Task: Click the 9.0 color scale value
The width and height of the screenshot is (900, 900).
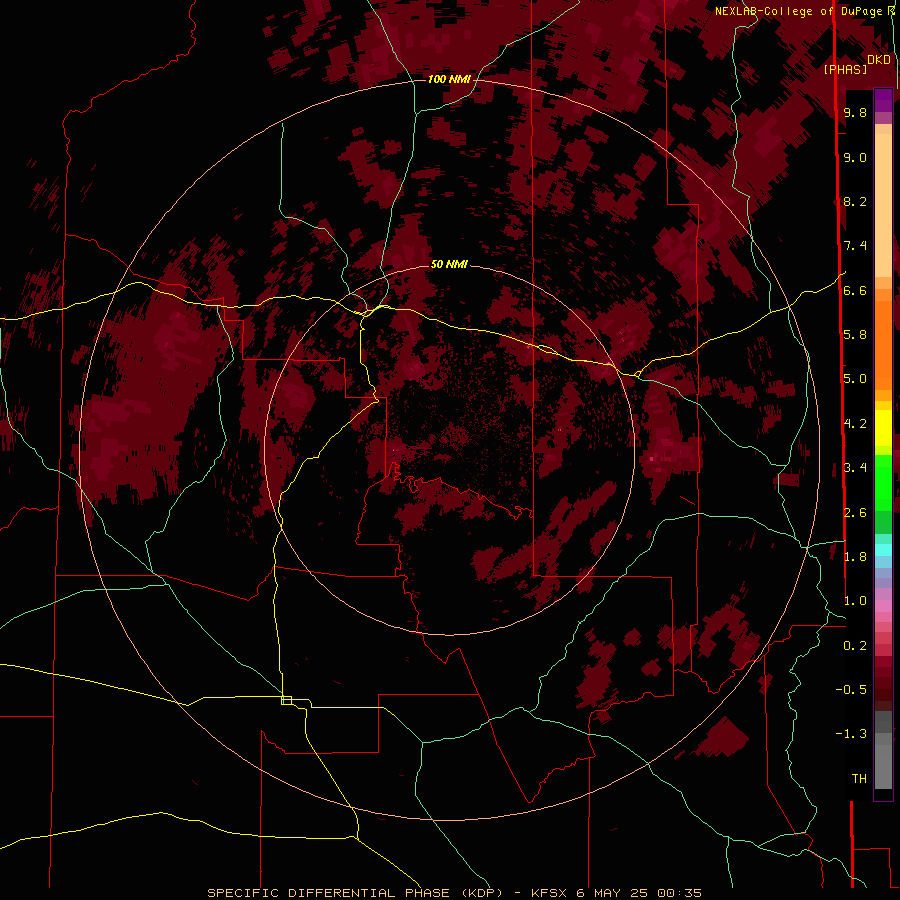Action: coord(855,157)
